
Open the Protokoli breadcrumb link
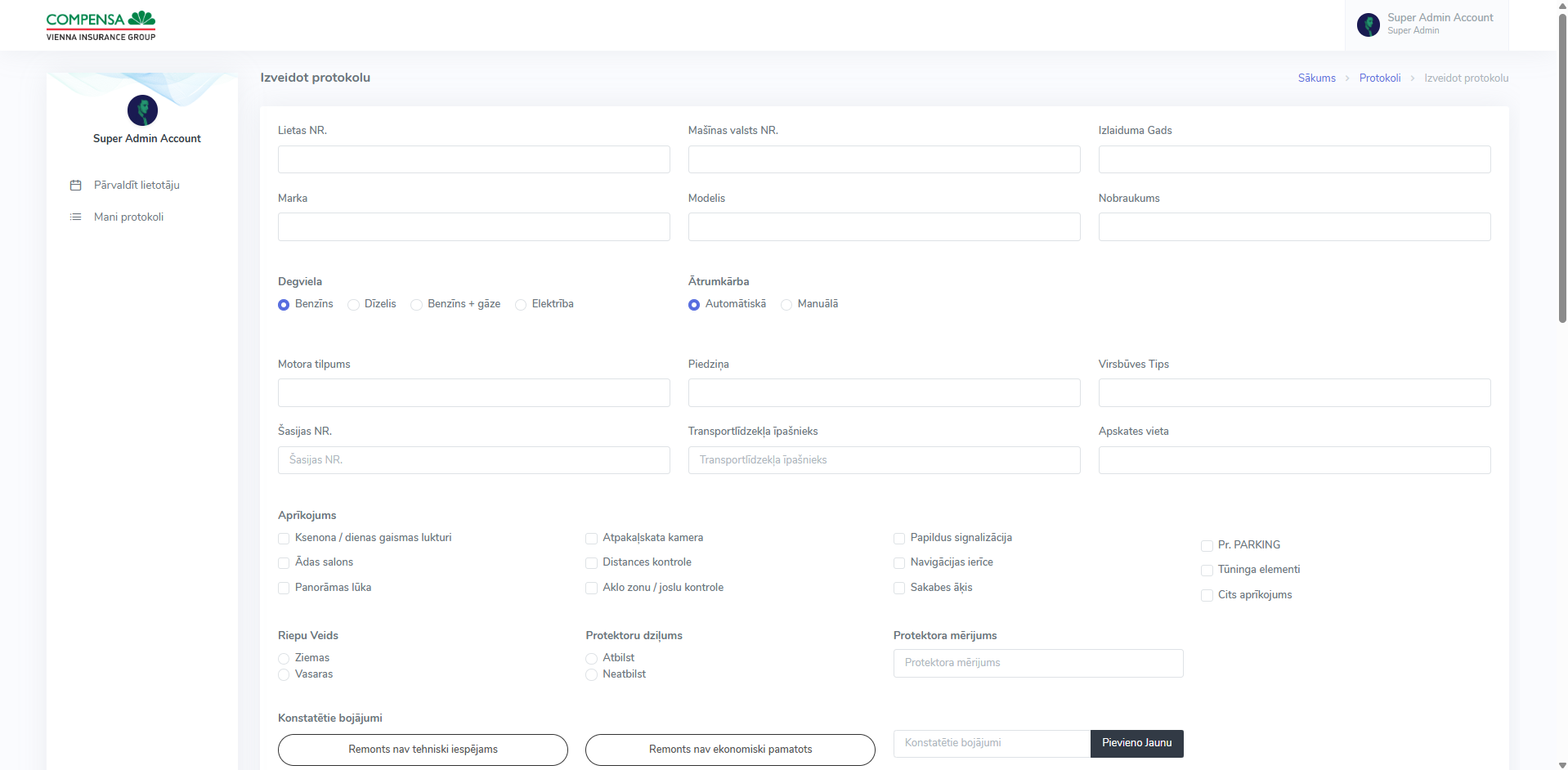pos(1379,78)
